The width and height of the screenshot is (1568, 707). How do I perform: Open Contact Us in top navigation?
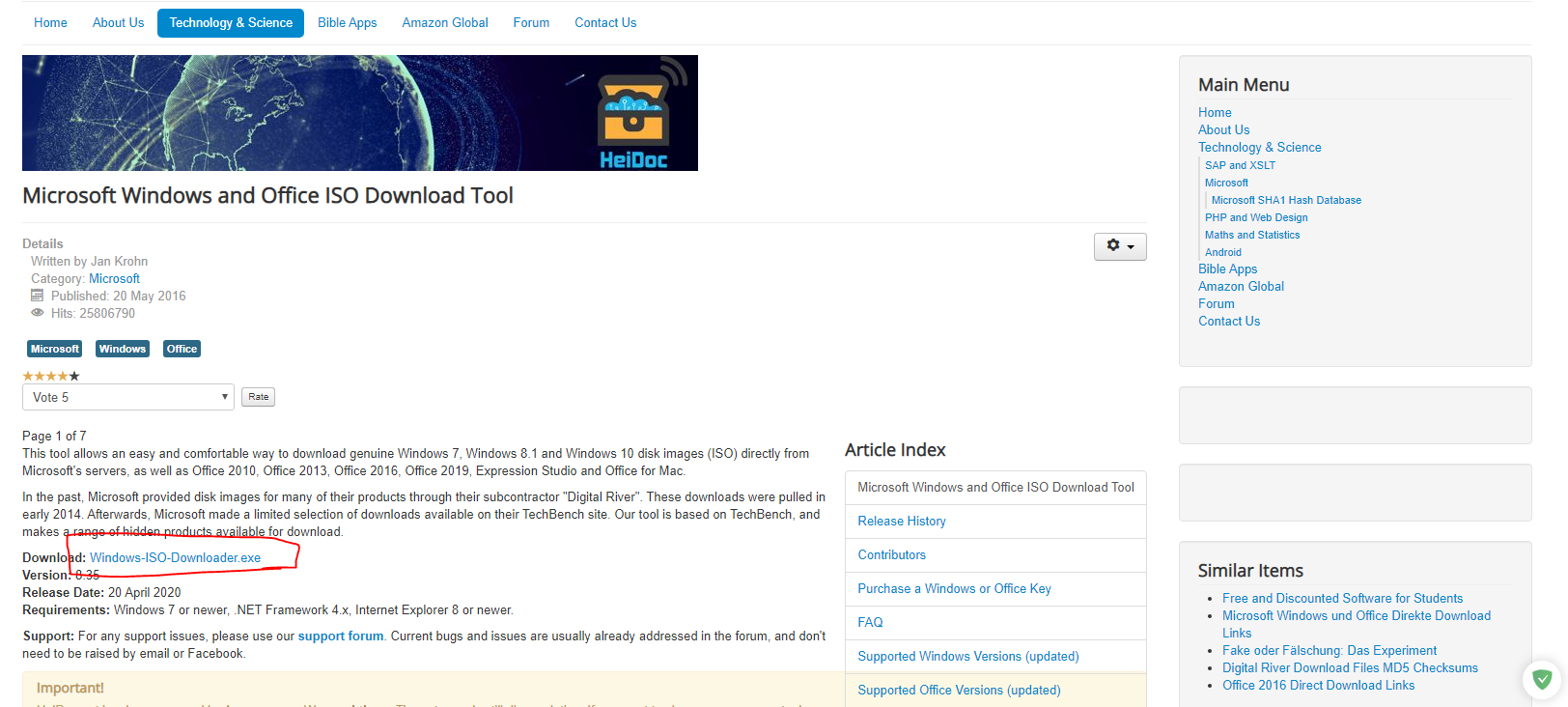click(605, 22)
